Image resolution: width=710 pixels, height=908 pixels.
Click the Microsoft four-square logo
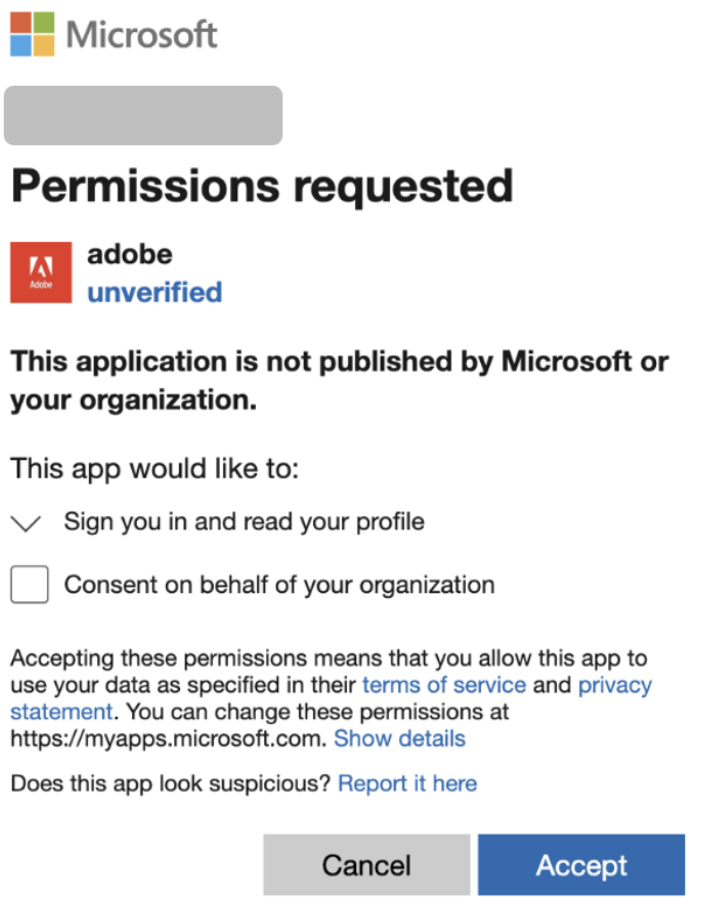click(30, 35)
